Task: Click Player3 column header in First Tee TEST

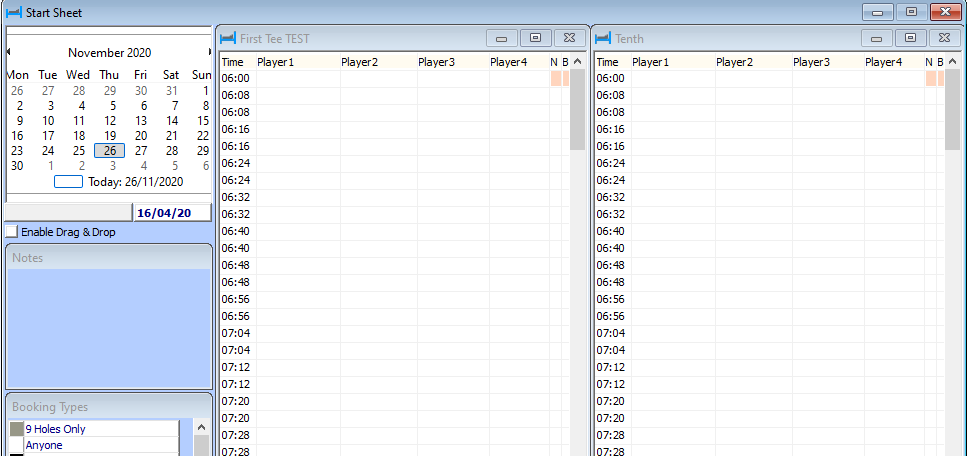Action: (x=453, y=62)
